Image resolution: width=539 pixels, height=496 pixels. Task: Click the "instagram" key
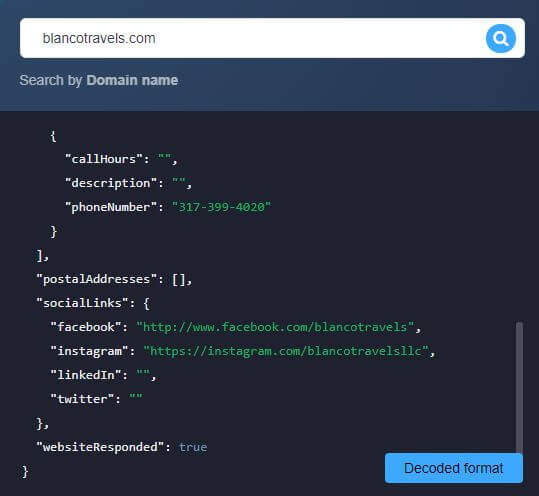tap(89, 351)
